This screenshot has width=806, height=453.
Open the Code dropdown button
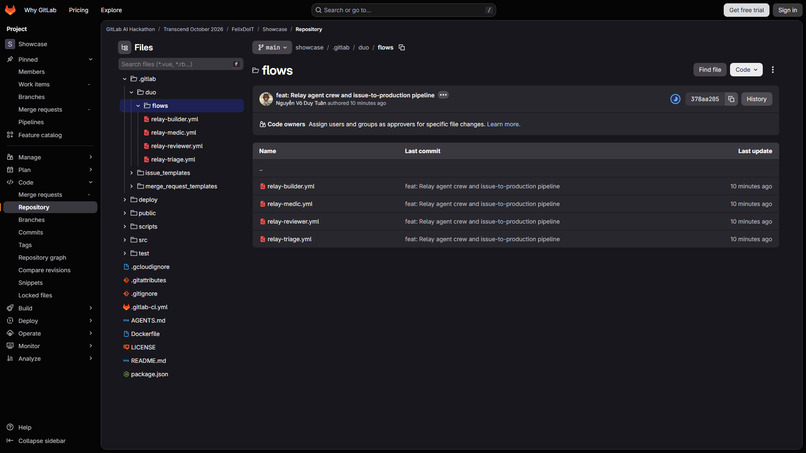[746, 69]
